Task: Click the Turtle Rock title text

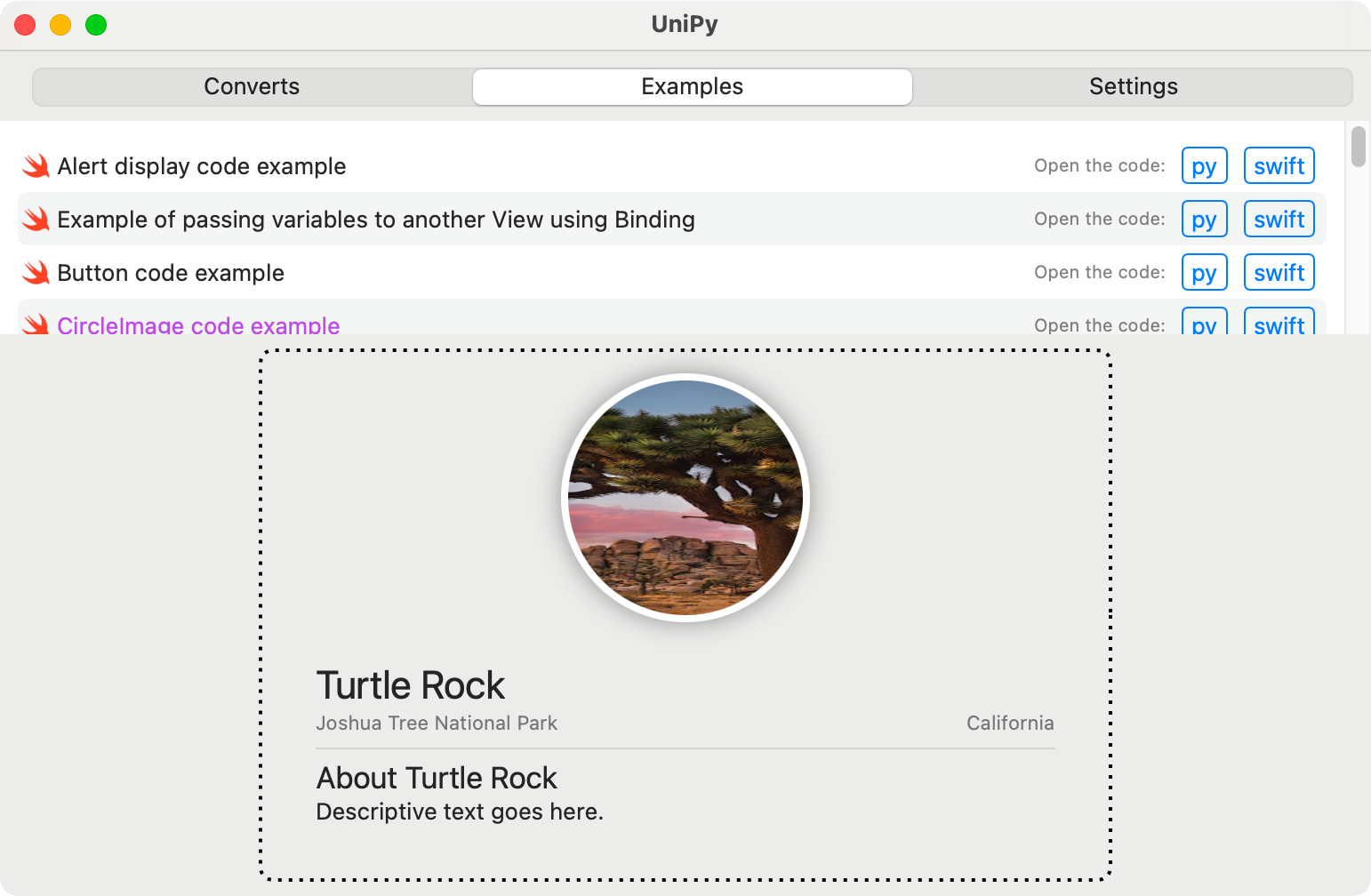Action: coord(410,686)
